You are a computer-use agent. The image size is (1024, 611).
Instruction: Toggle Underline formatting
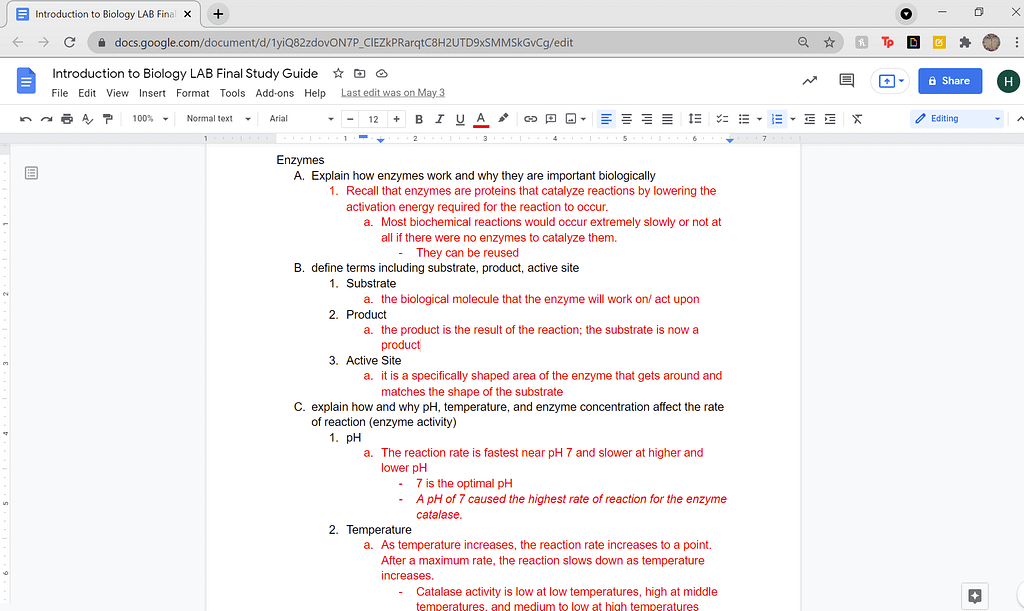(460, 119)
